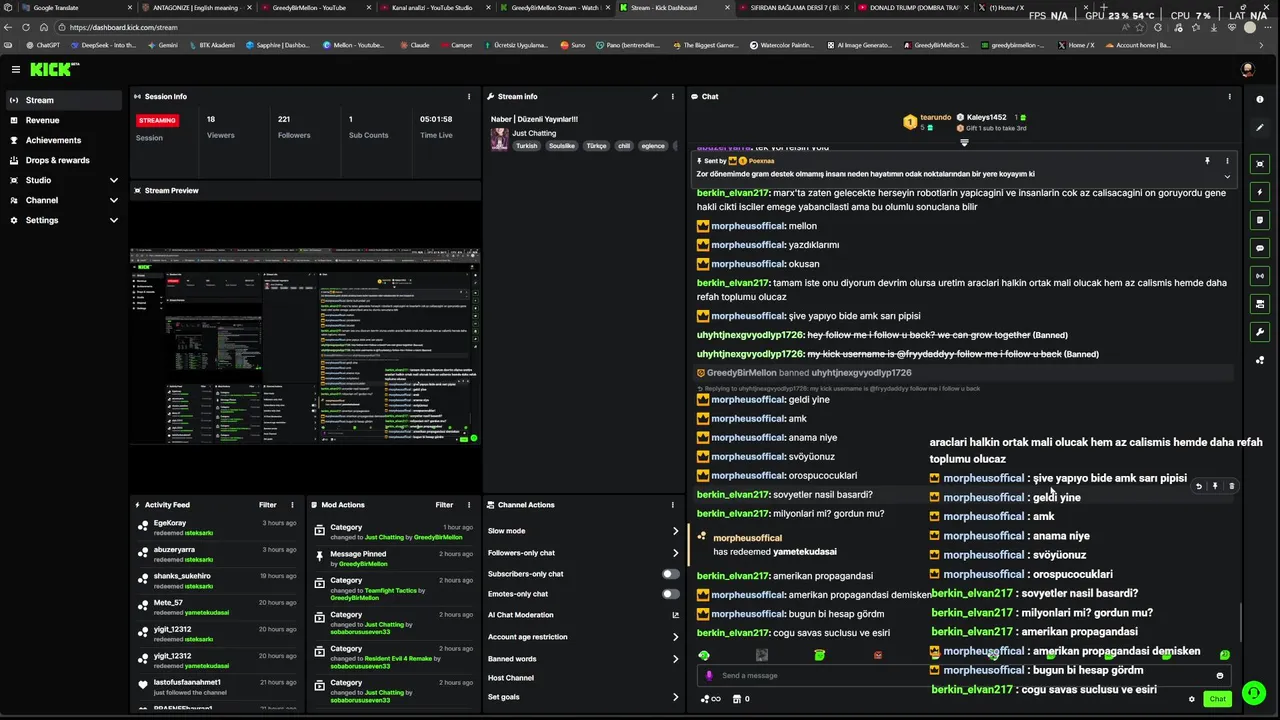Click the stream preview video
Image resolution: width=1280 pixels, height=720 pixels.
(305, 345)
